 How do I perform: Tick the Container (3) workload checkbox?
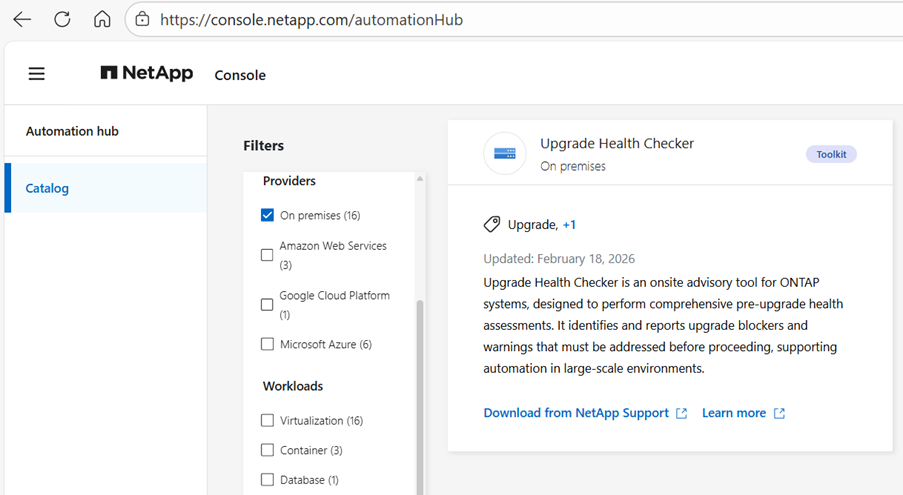point(267,450)
